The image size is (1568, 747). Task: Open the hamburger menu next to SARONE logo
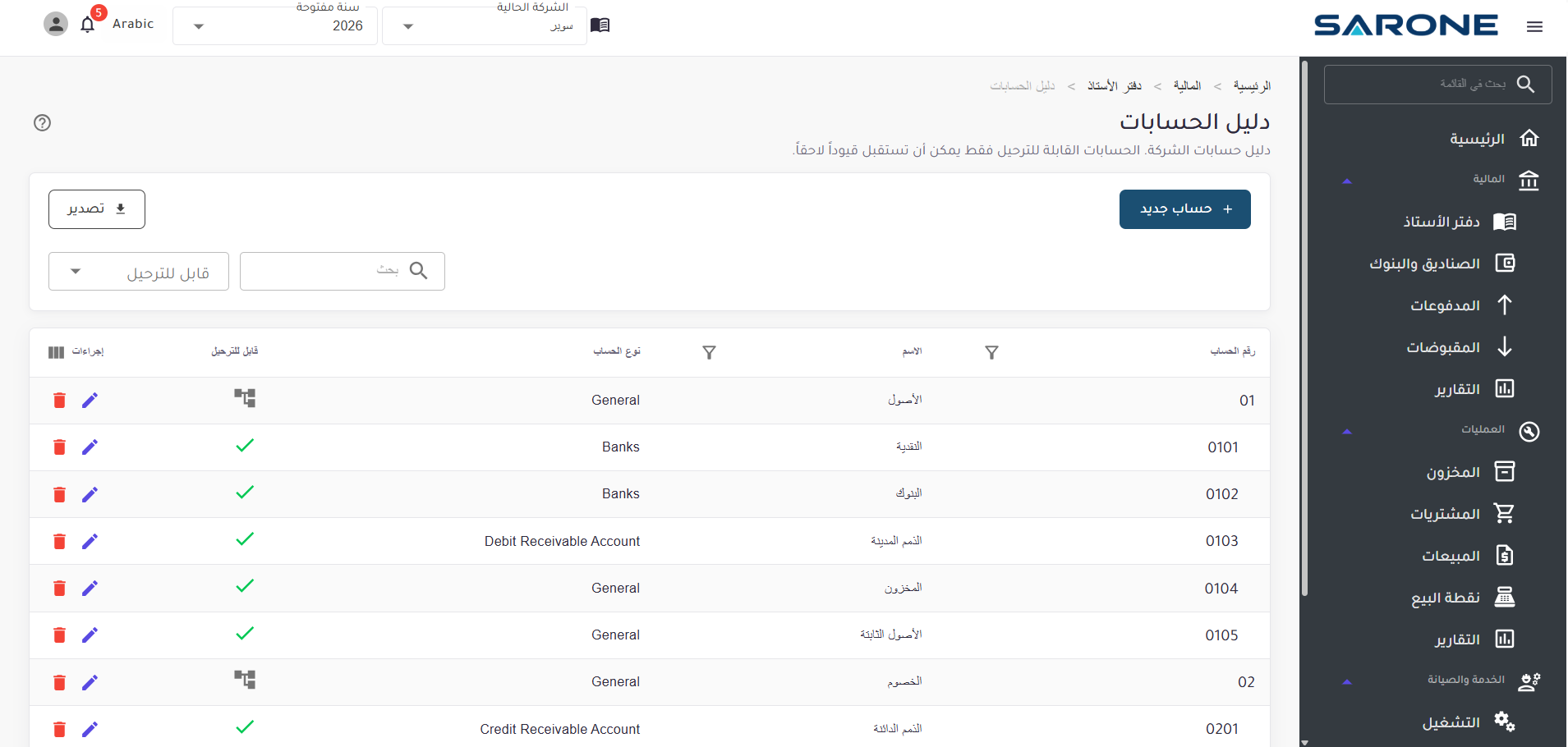[1534, 26]
